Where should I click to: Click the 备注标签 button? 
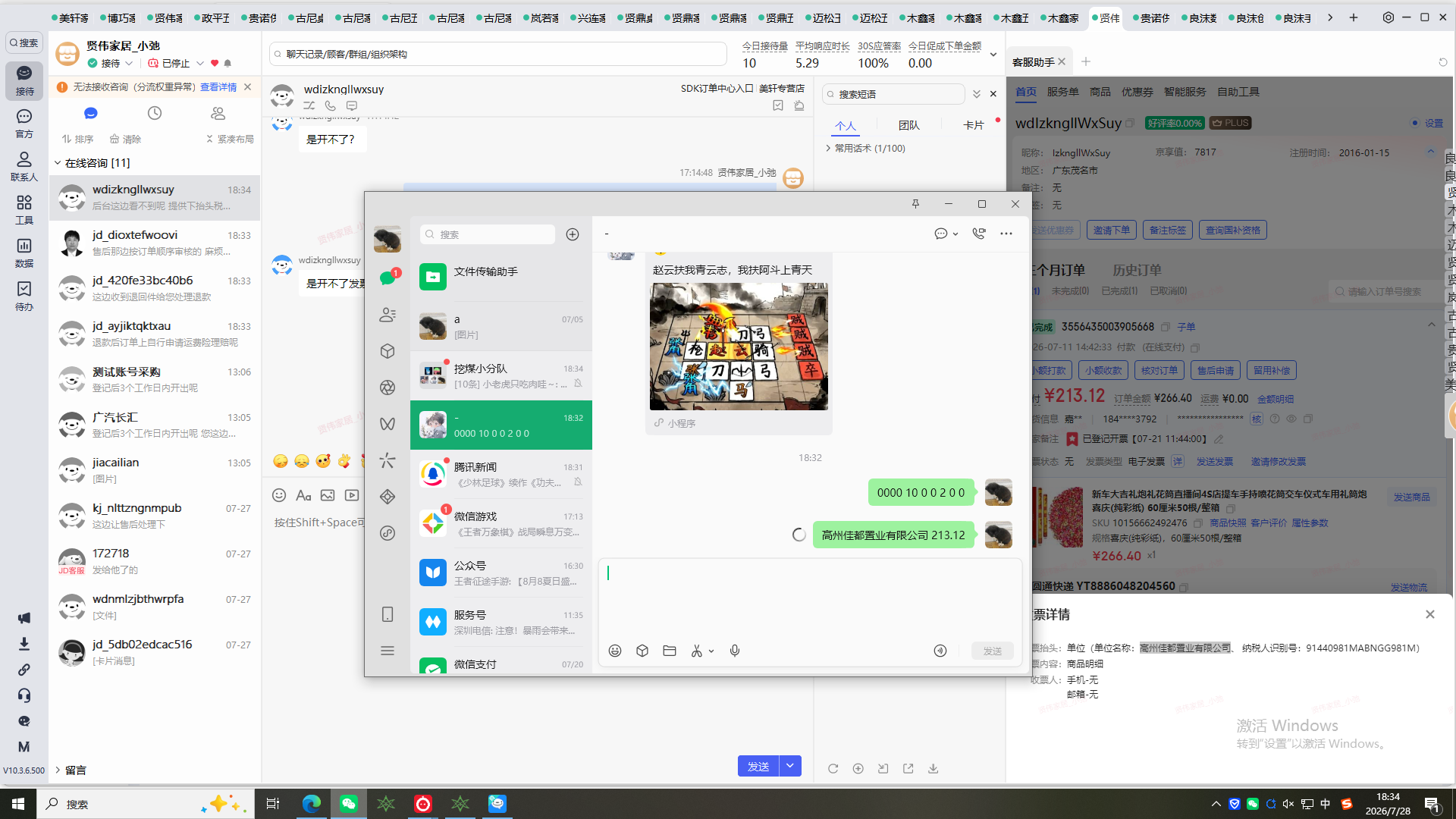point(1168,230)
